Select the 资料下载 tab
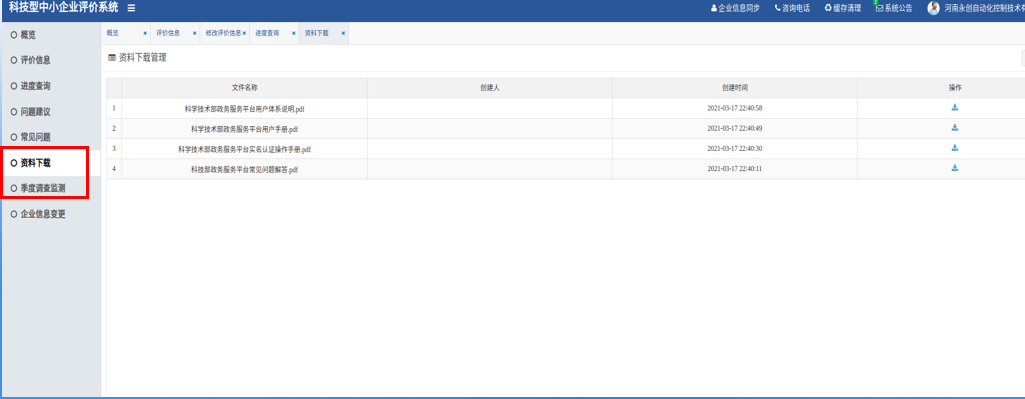 coord(316,33)
